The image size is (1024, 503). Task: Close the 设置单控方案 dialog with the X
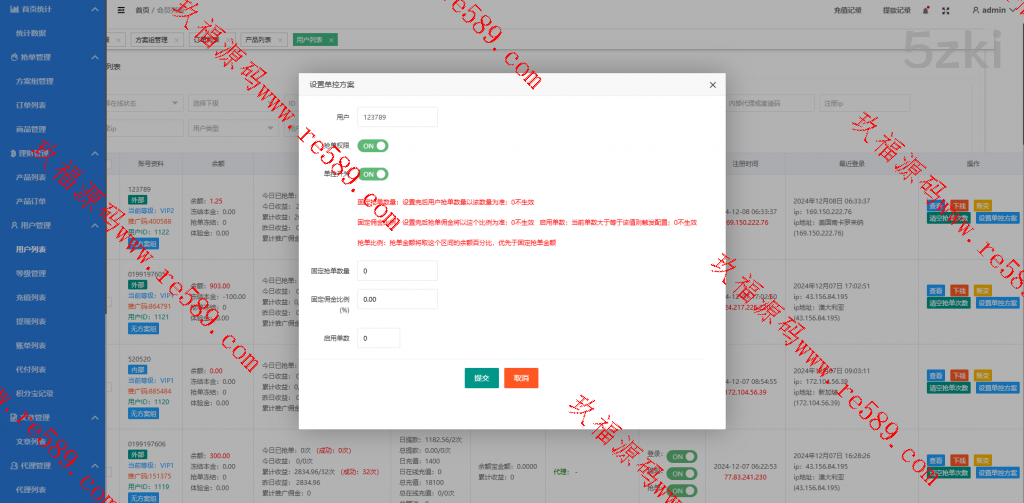coord(712,85)
